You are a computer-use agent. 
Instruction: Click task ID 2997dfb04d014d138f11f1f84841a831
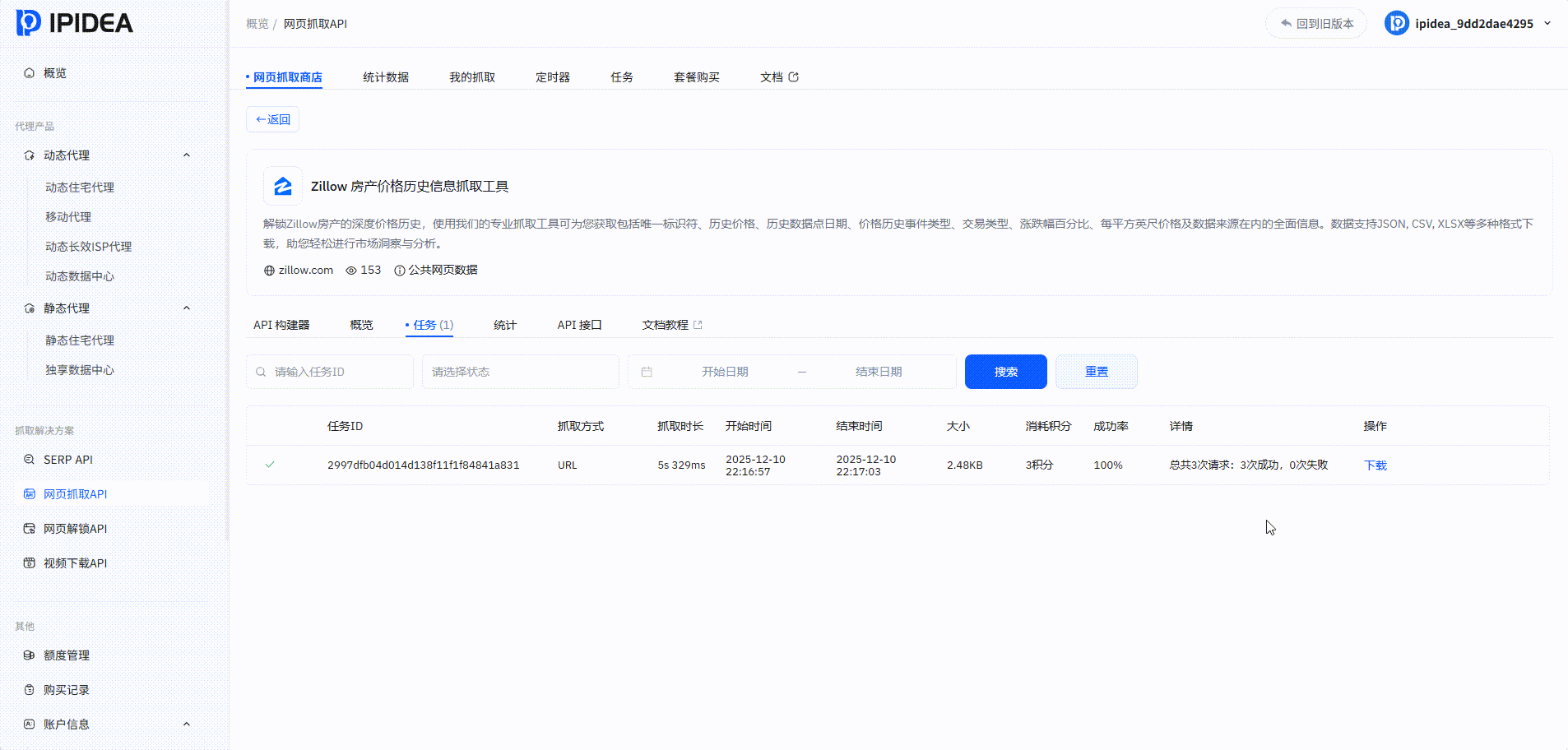pyautogui.click(x=424, y=465)
